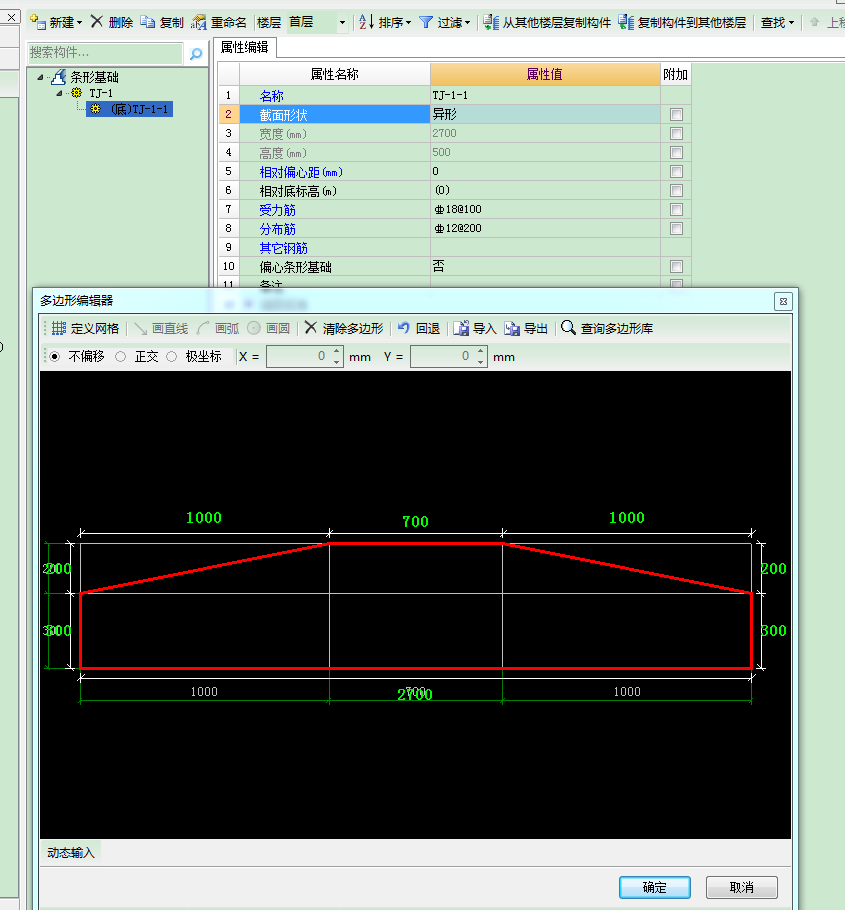Open the 查找 dropdown arrow
This screenshot has width=845, height=910.
pyautogui.click(x=791, y=23)
